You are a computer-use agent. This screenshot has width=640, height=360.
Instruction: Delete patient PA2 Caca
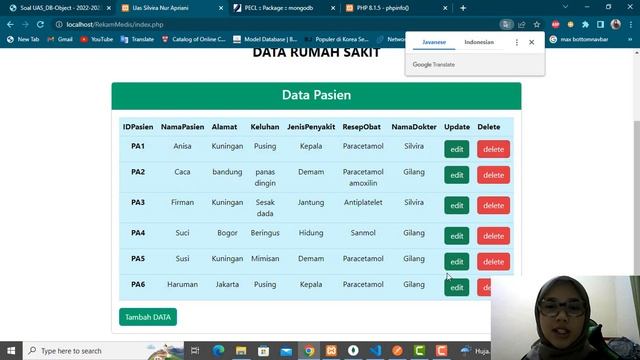click(x=493, y=175)
